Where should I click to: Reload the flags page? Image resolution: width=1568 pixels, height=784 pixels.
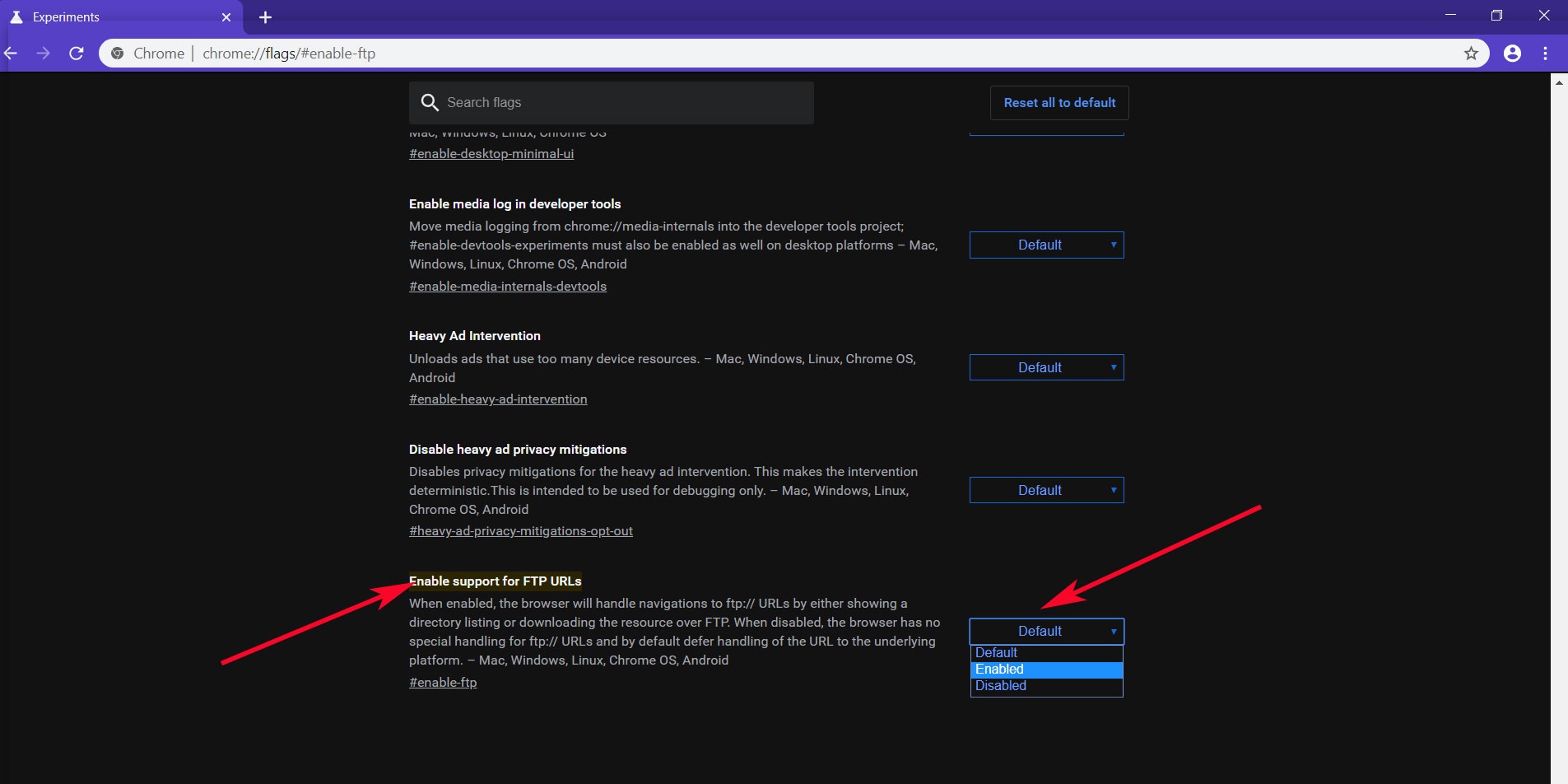click(77, 54)
